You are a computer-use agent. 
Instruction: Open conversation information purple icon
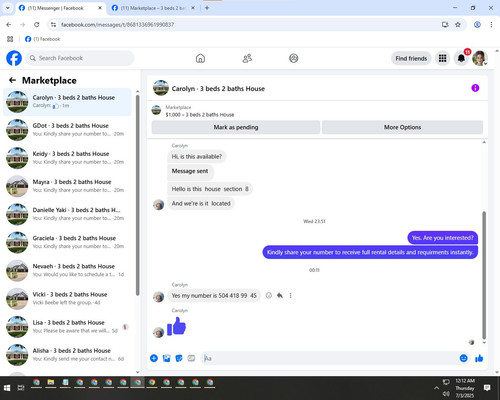click(475, 88)
